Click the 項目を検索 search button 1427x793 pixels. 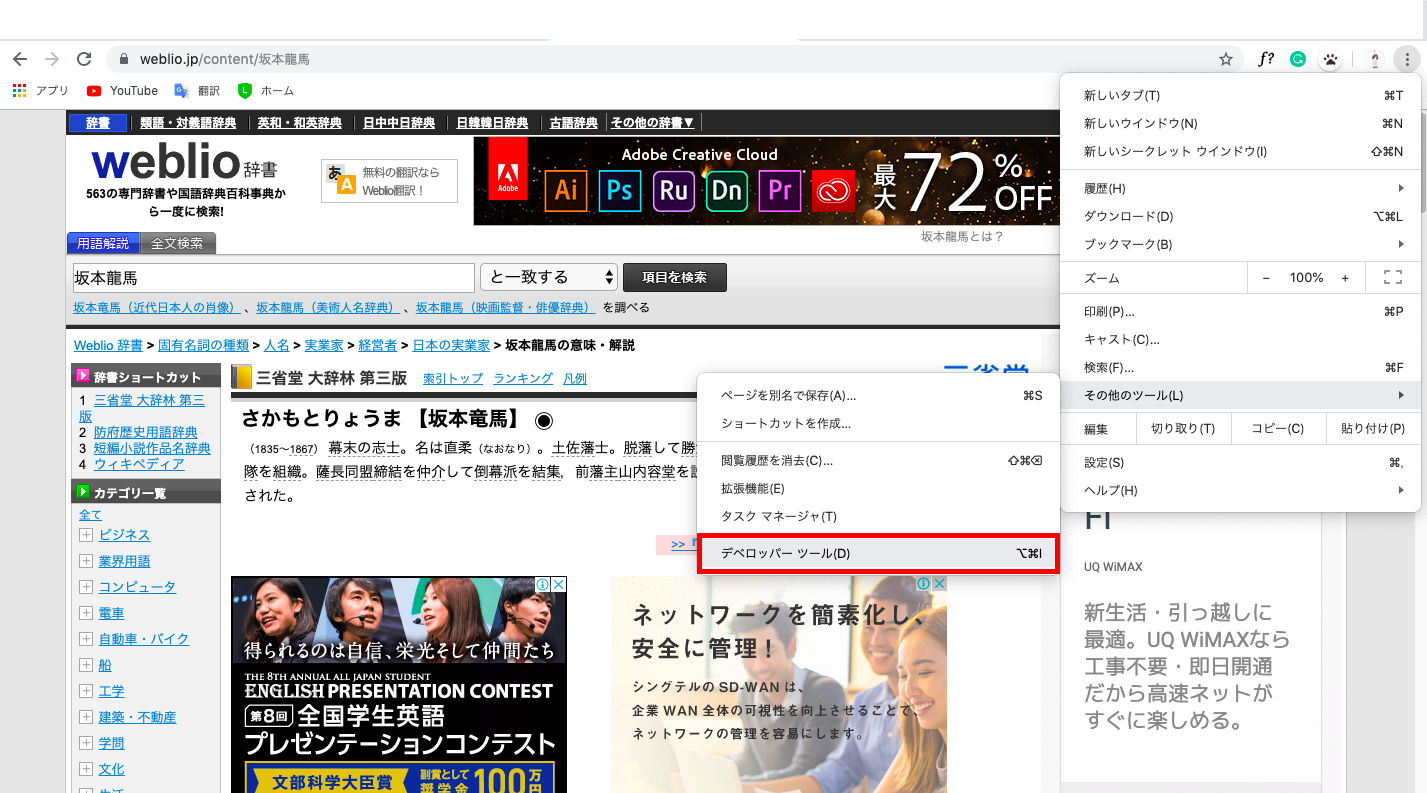pos(674,277)
